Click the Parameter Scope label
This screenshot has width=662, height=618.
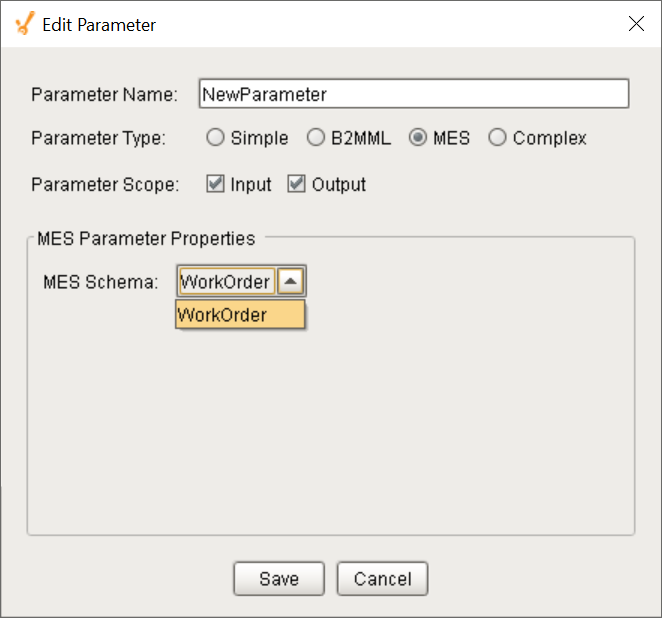click(x=105, y=185)
